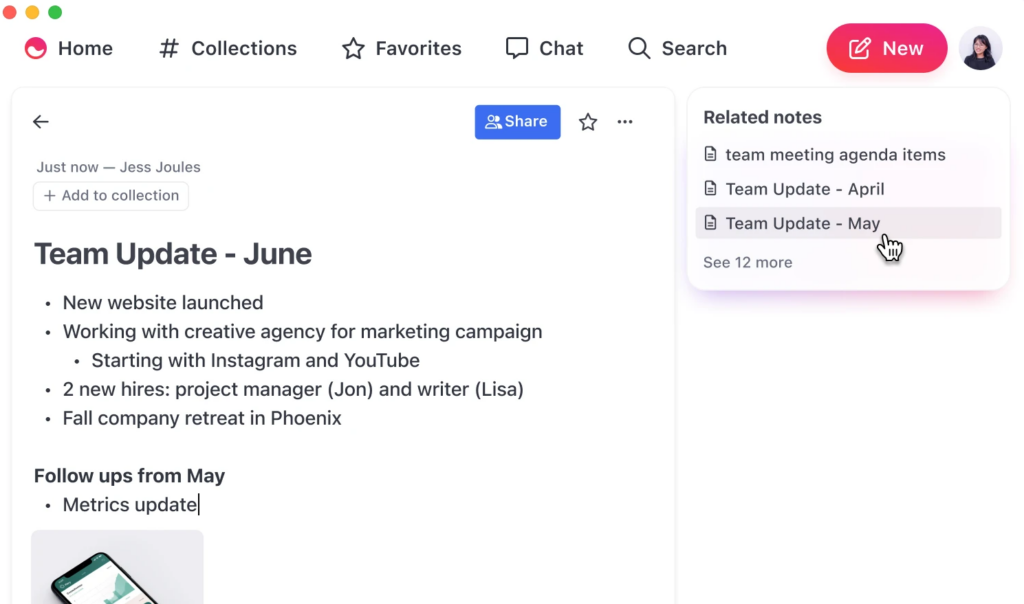This screenshot has width=1024, height=604.
Task: Open related note Team Update - May
Action: [x=848, y=223]
